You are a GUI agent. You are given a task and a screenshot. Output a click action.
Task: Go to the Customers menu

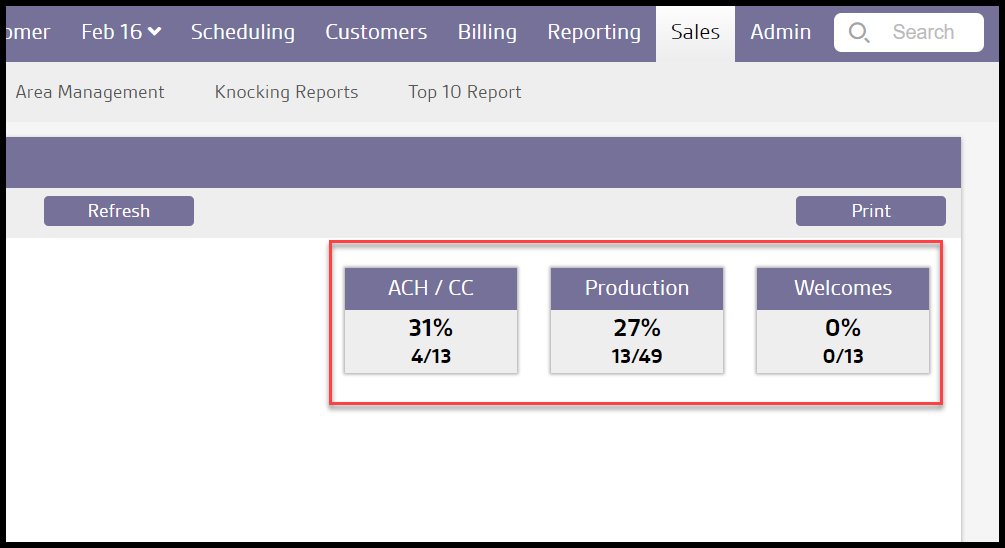pyautogui.click(x=376, y=32)
